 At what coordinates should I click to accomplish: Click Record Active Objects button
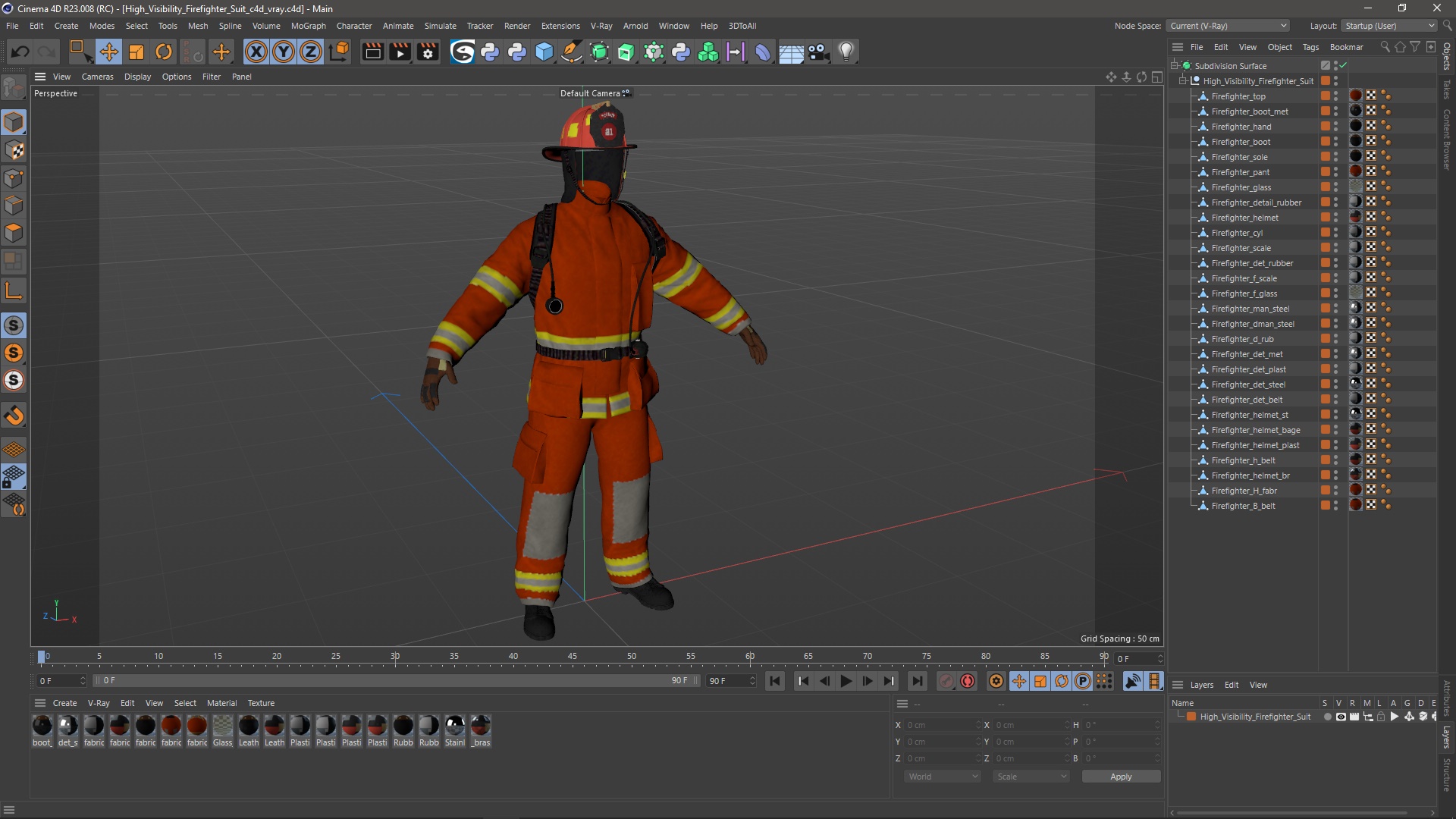946,681
